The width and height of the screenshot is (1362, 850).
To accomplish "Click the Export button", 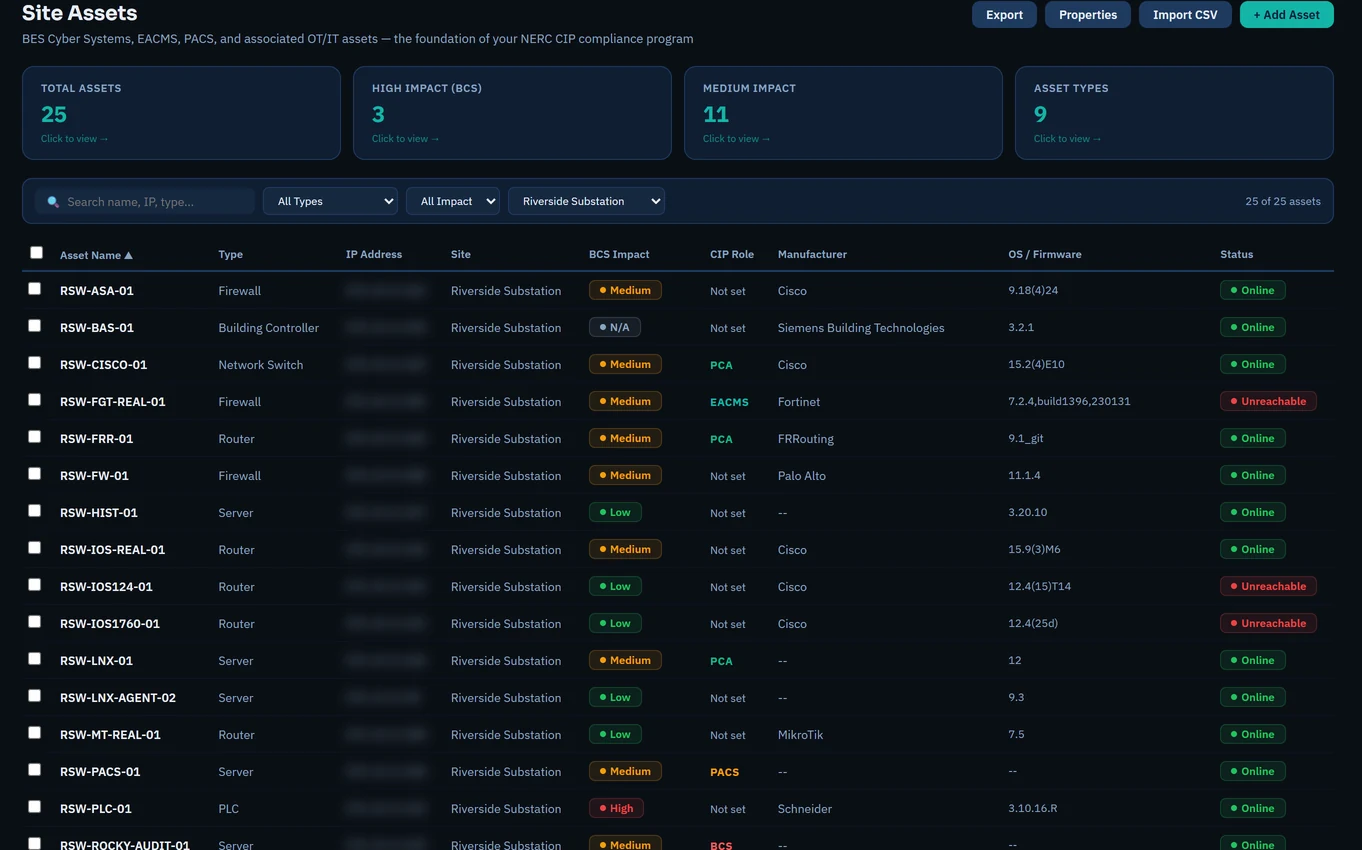I will coord(1004,14).
